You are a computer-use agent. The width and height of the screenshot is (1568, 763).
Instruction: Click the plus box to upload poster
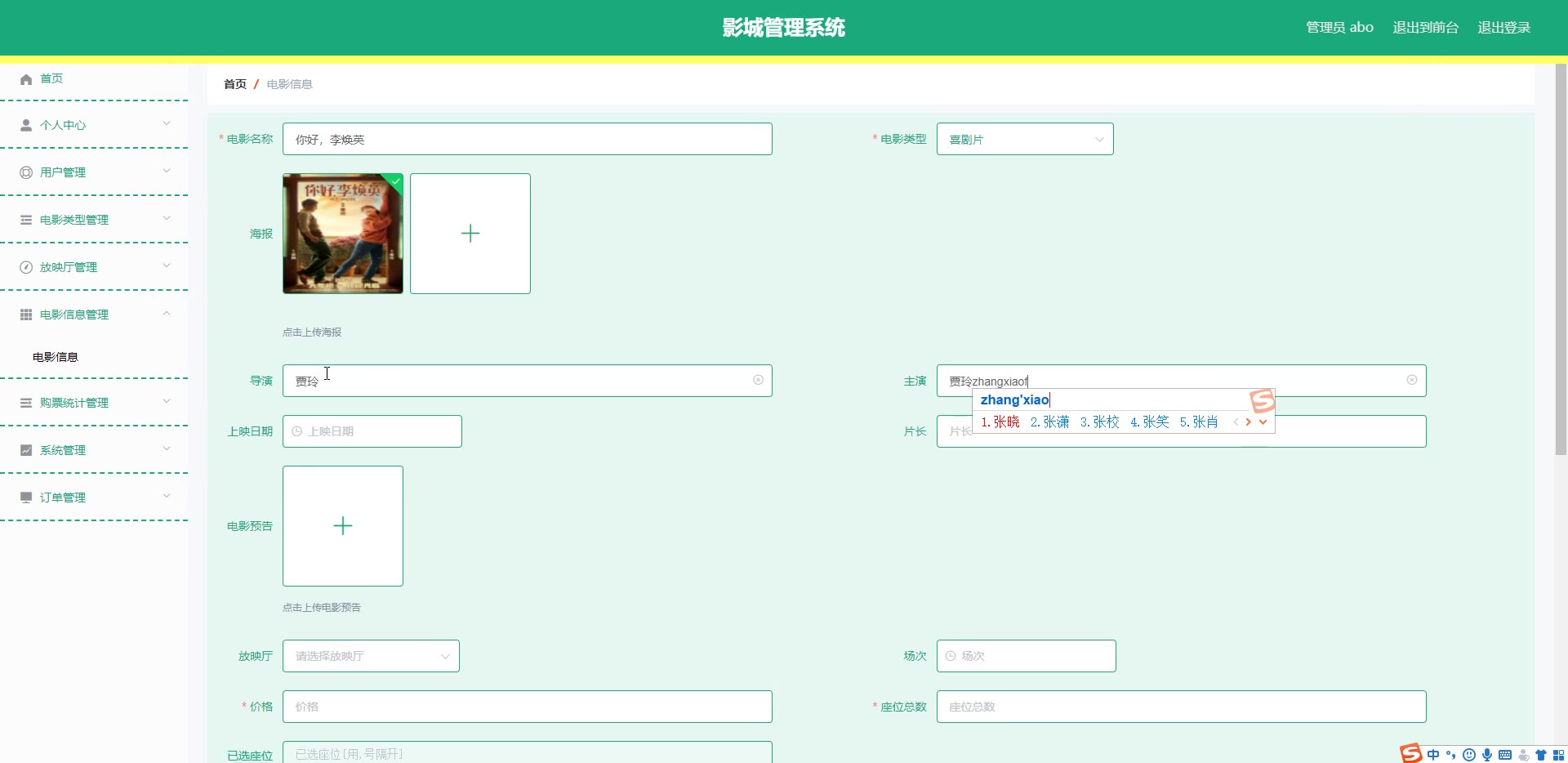470,234
